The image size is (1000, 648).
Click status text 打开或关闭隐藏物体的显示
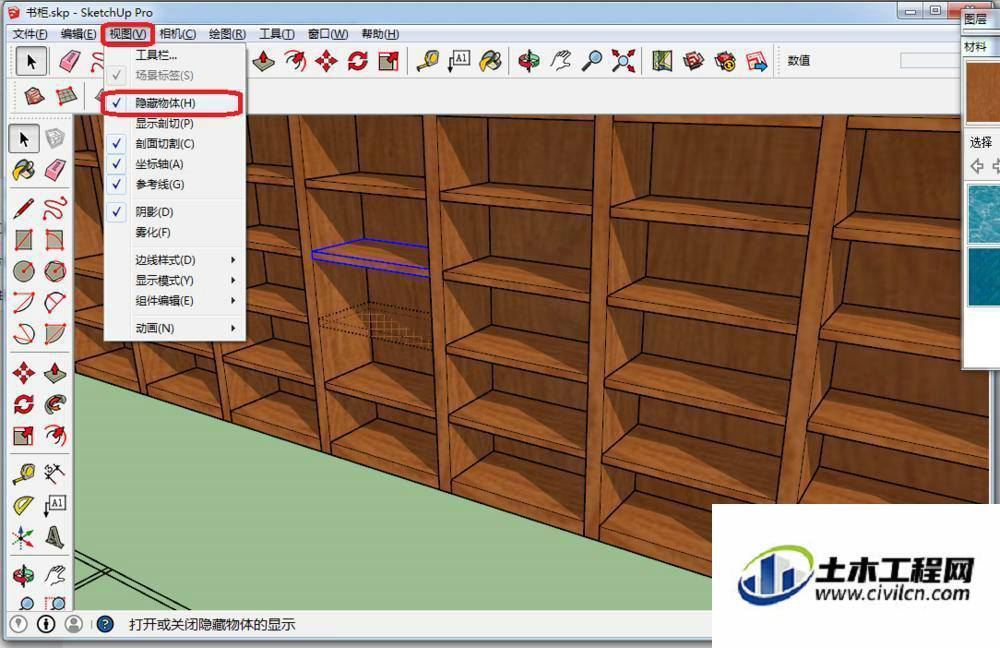[212, 624]
